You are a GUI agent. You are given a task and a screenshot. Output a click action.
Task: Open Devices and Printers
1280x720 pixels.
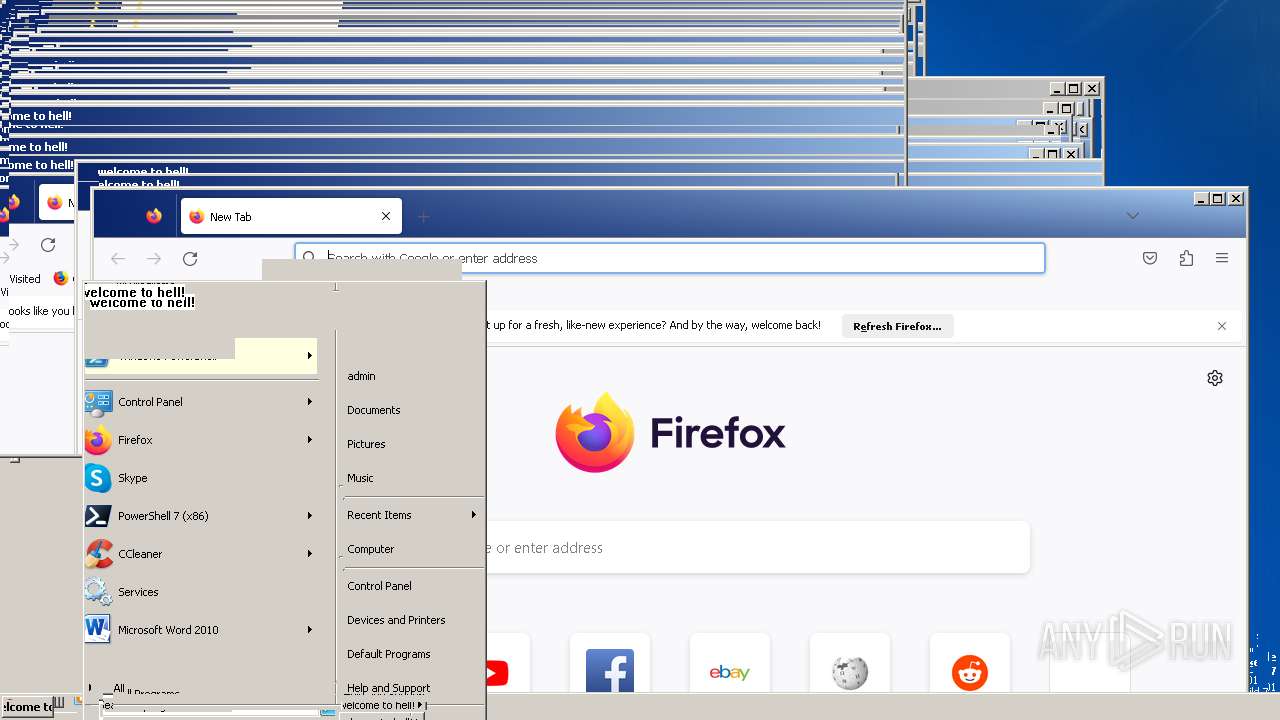pyautogui.click(x=396, y=620)
